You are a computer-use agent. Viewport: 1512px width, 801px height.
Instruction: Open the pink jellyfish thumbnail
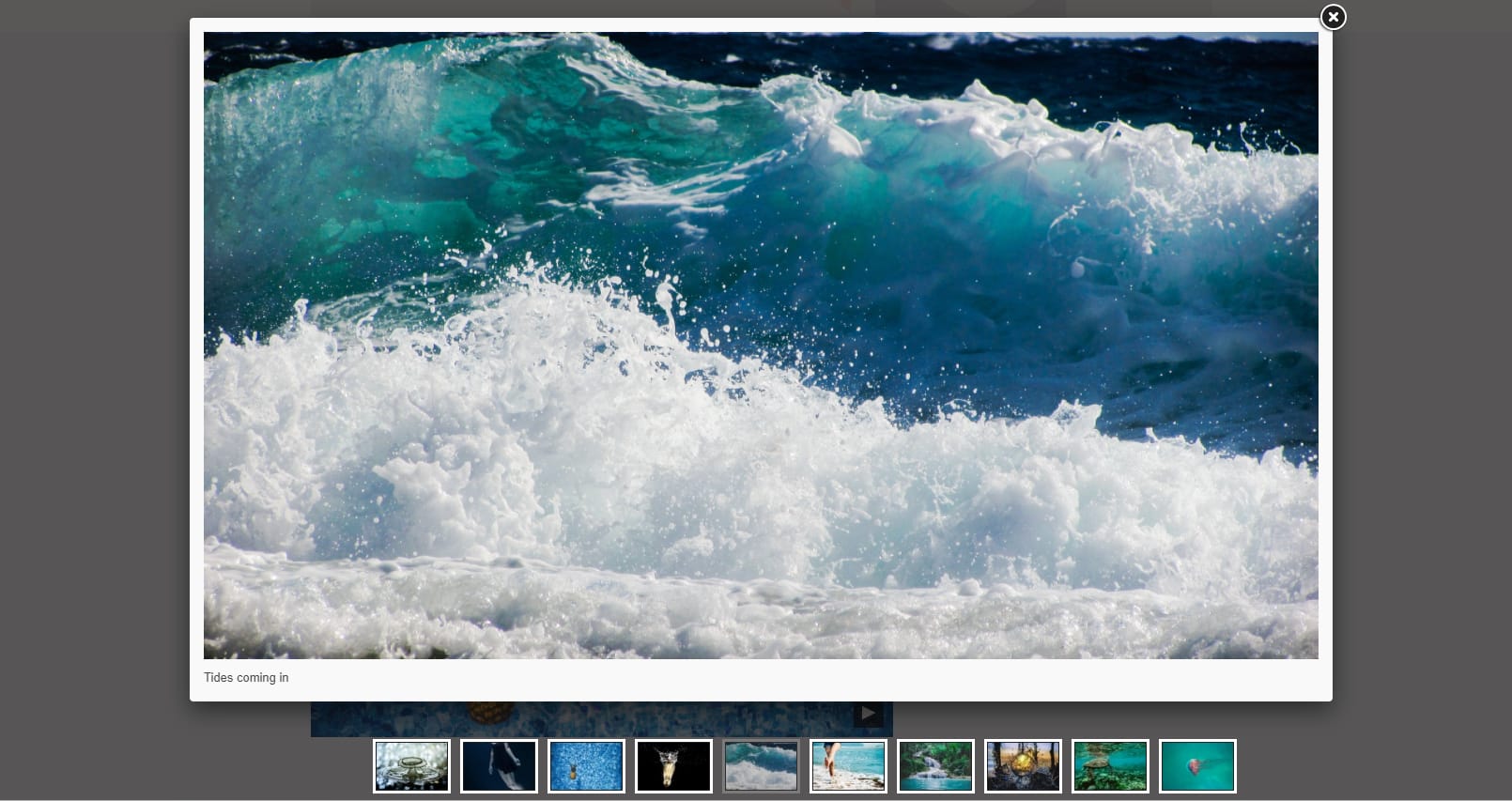coord(1197,766)
